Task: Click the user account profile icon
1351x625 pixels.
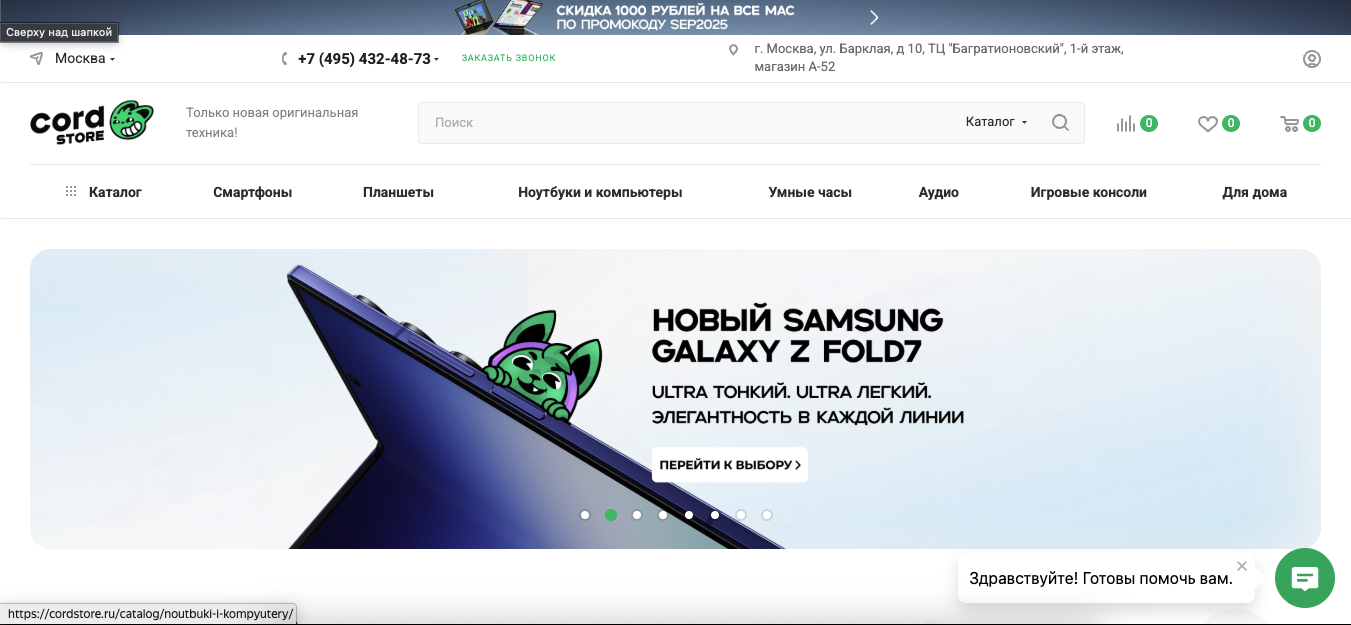Action: [1312, 59]
